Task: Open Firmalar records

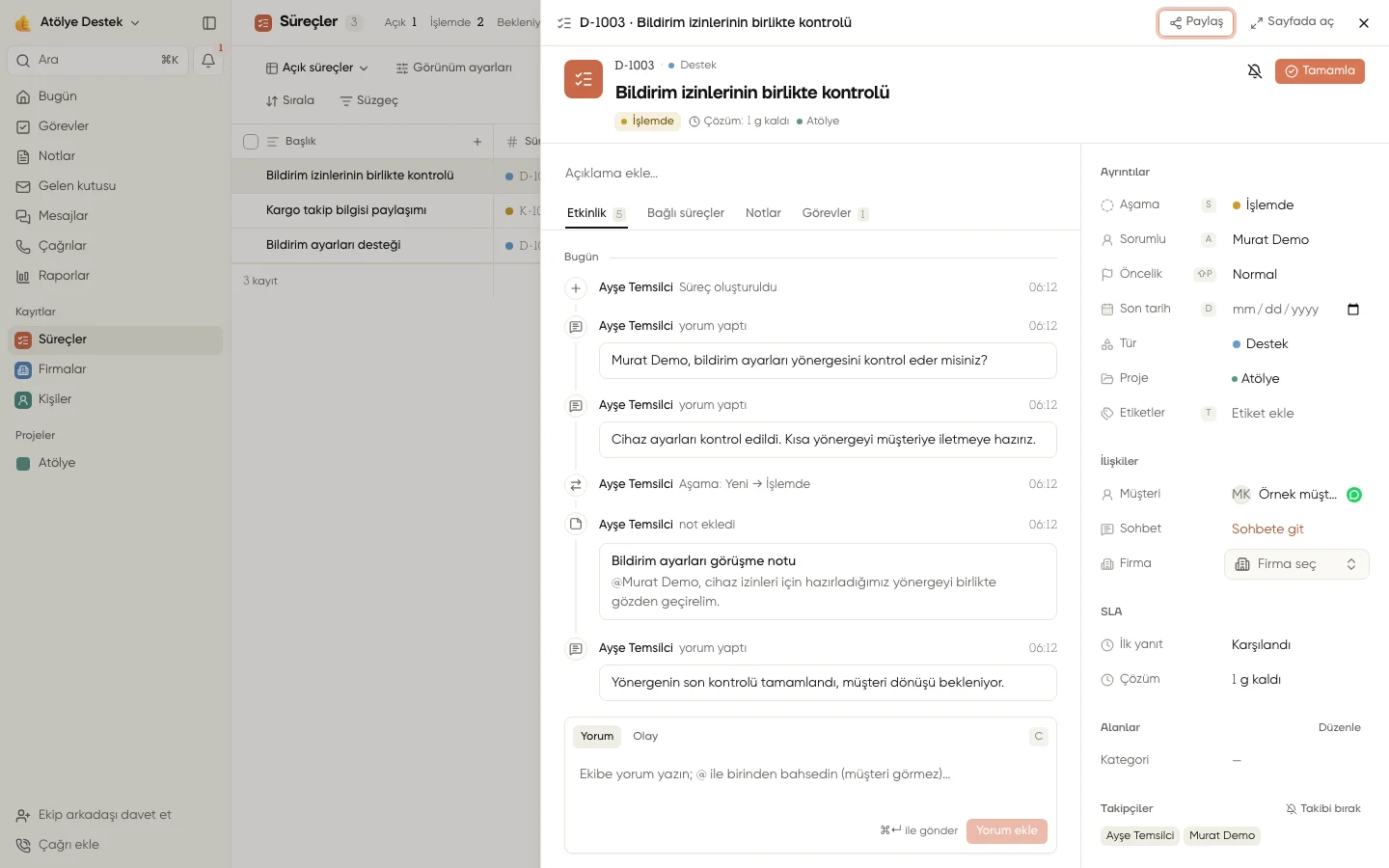Action: (115, 369)
